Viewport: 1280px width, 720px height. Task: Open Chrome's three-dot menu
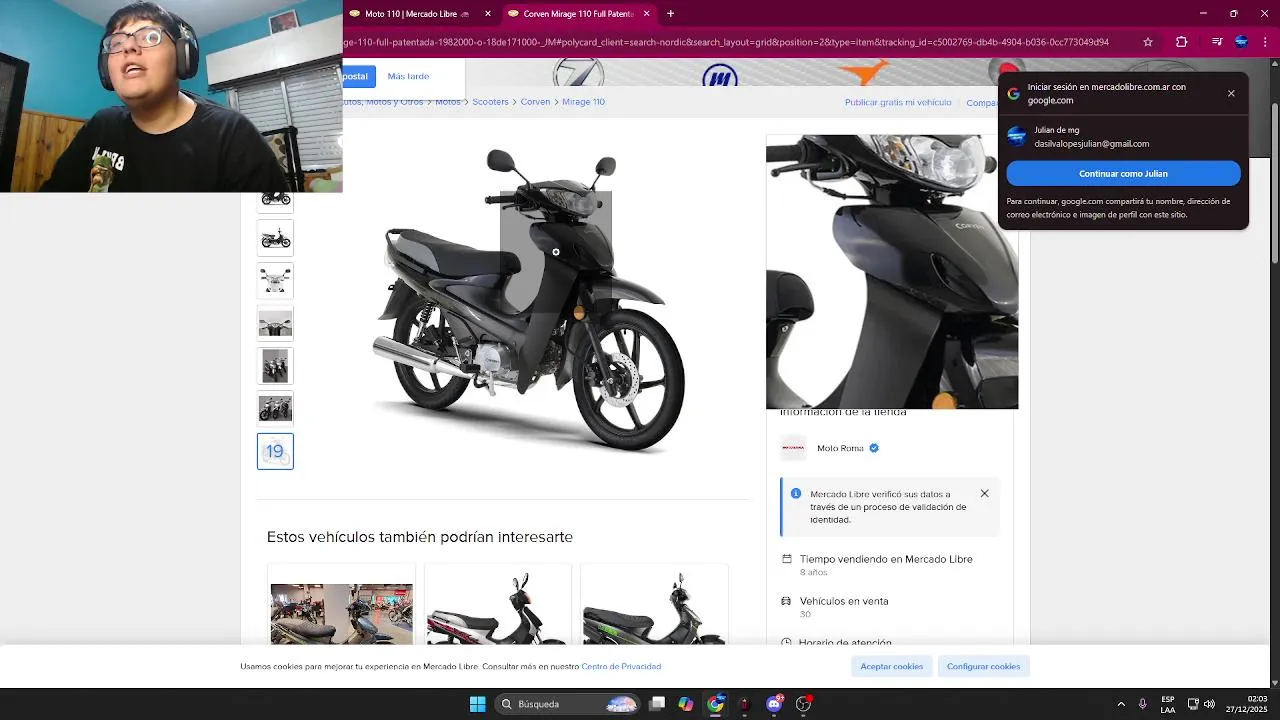coord(1266,42)
